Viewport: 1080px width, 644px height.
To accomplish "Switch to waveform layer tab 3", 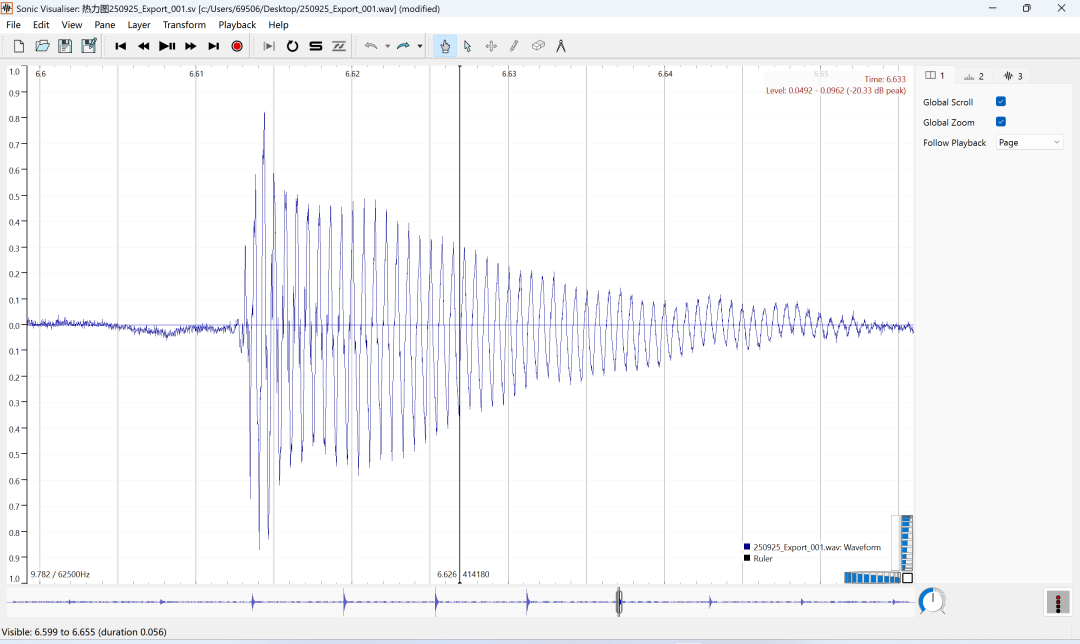I will [x=1013, y=76].
